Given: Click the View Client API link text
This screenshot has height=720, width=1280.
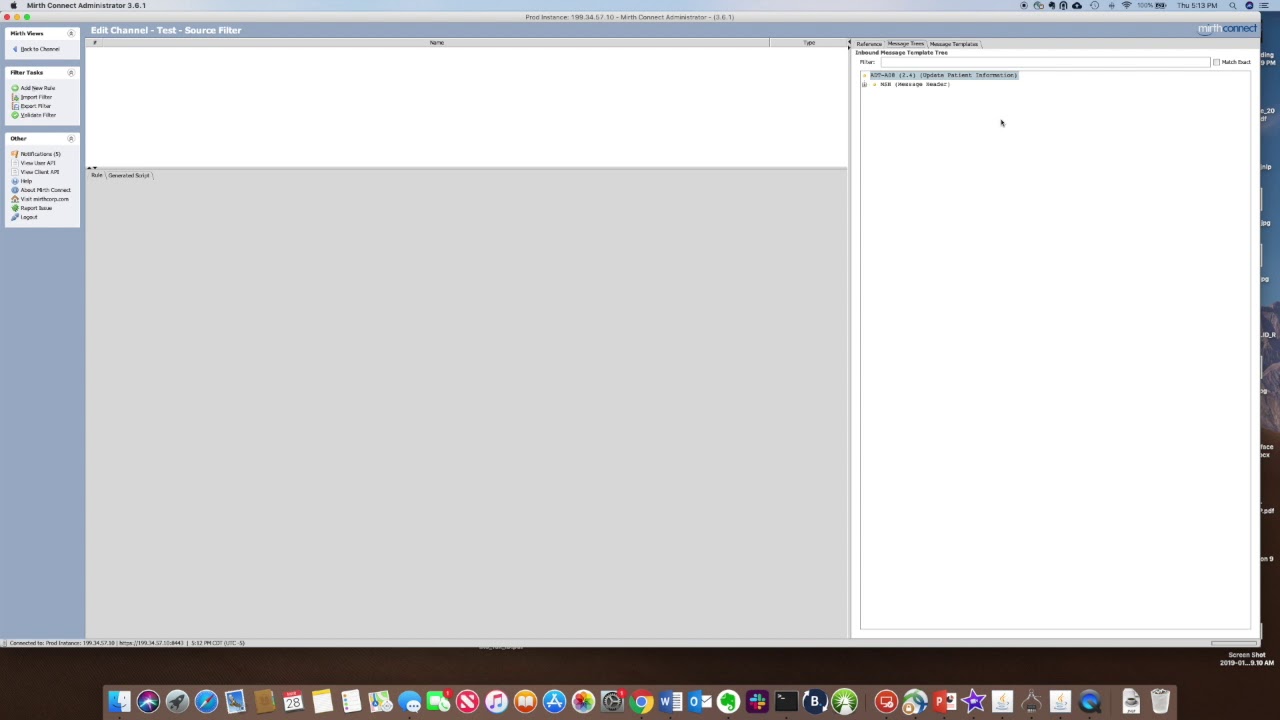Looking at the screenshot, I should pos(40,172).
